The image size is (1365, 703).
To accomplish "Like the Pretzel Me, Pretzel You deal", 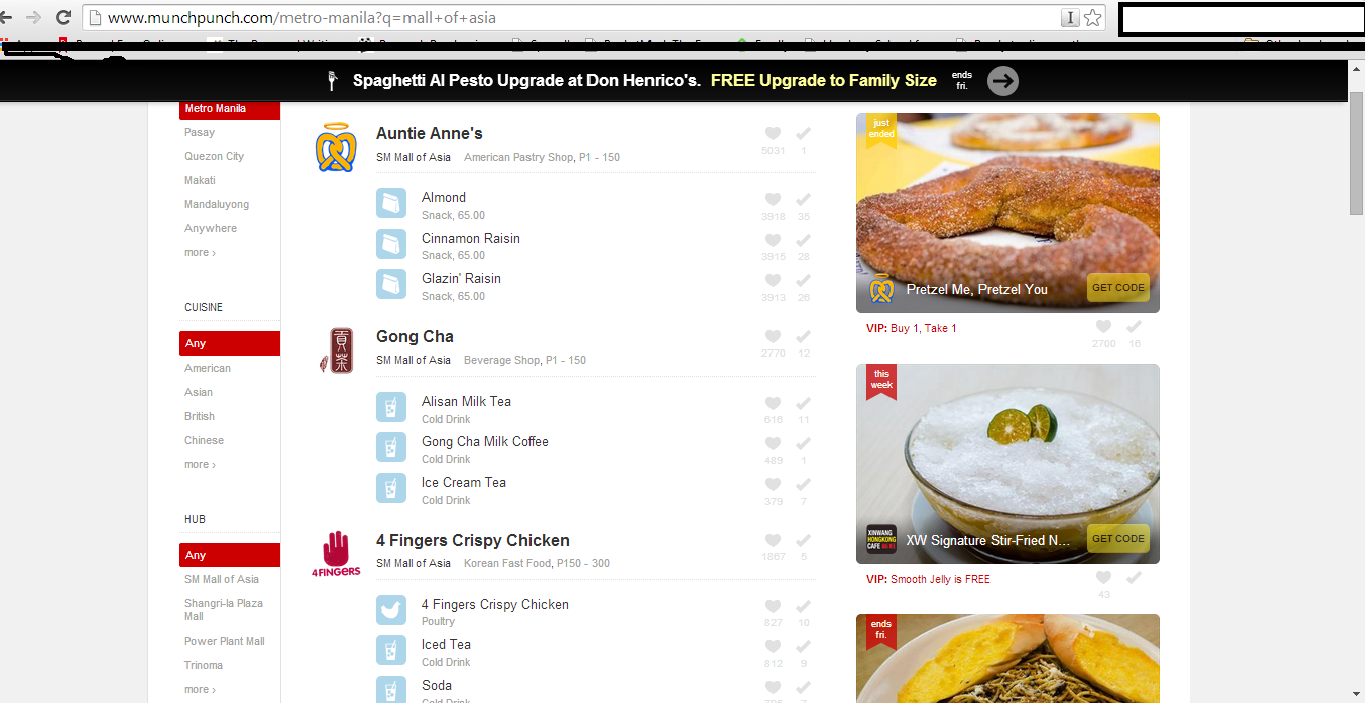I will tap(1103, 327).
